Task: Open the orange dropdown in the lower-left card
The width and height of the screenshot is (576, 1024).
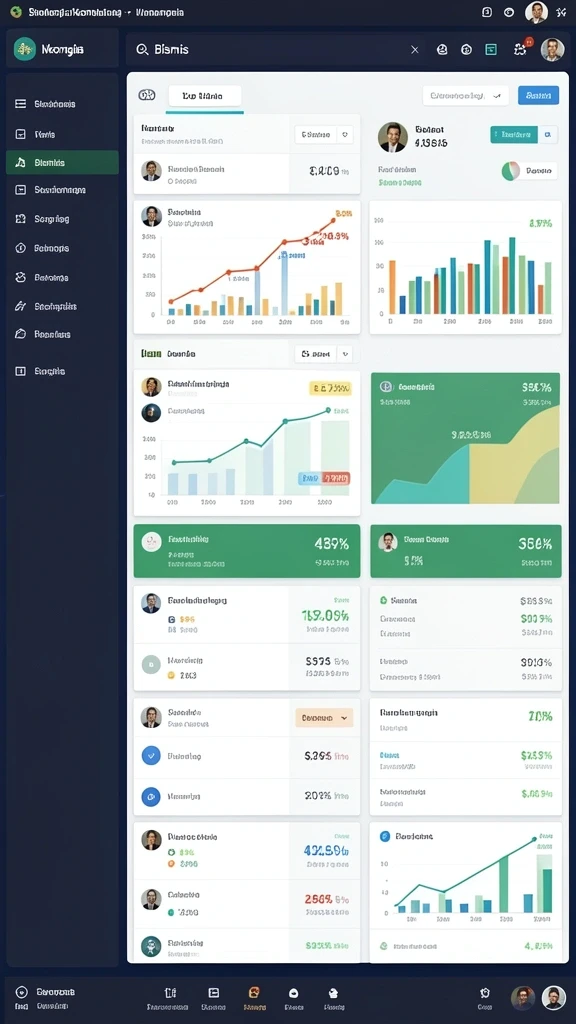Action: point(324,718)
